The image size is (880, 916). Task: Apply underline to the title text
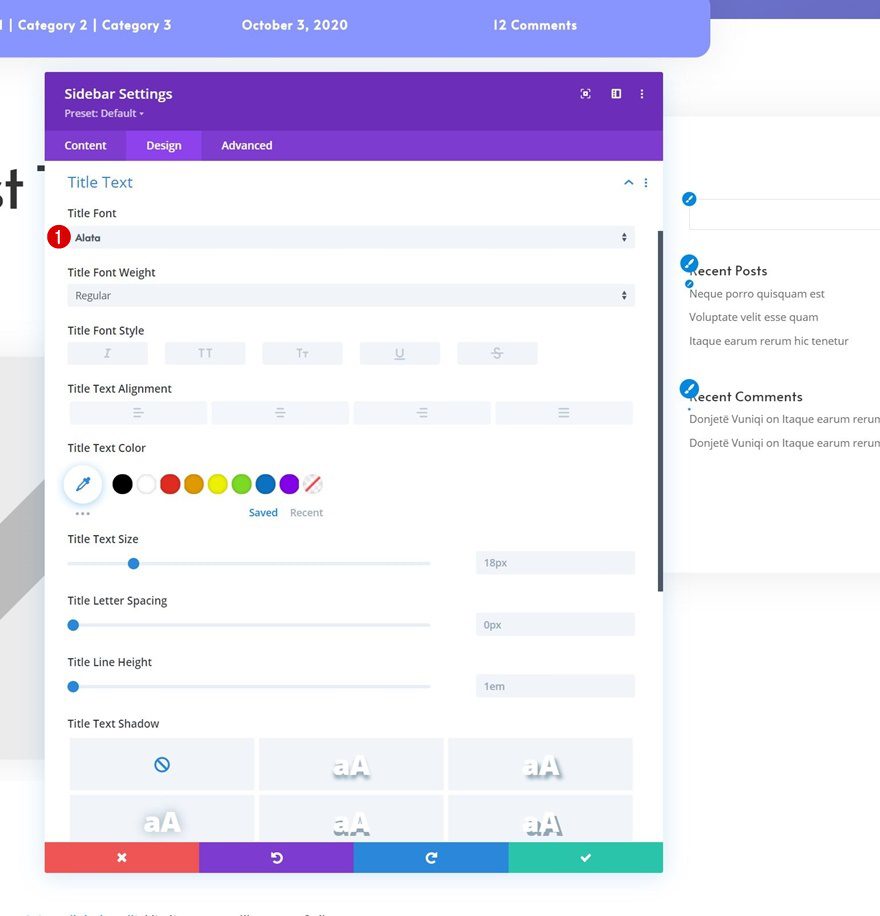pyautogui.click(x=400, y=352)
